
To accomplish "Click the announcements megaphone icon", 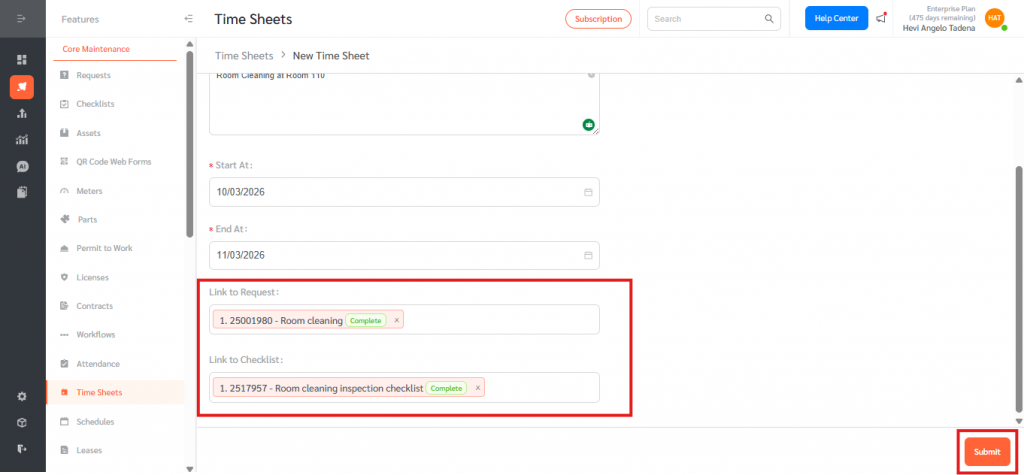I will point(881,18).
